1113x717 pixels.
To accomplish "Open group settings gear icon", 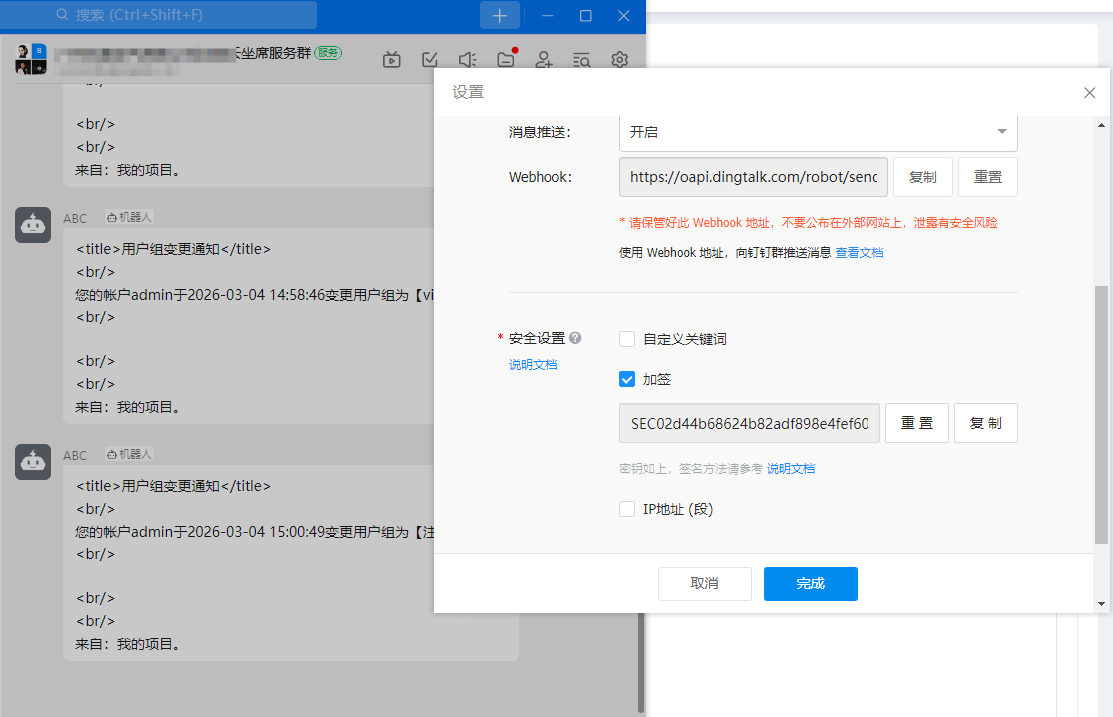I will pos(619,60).
